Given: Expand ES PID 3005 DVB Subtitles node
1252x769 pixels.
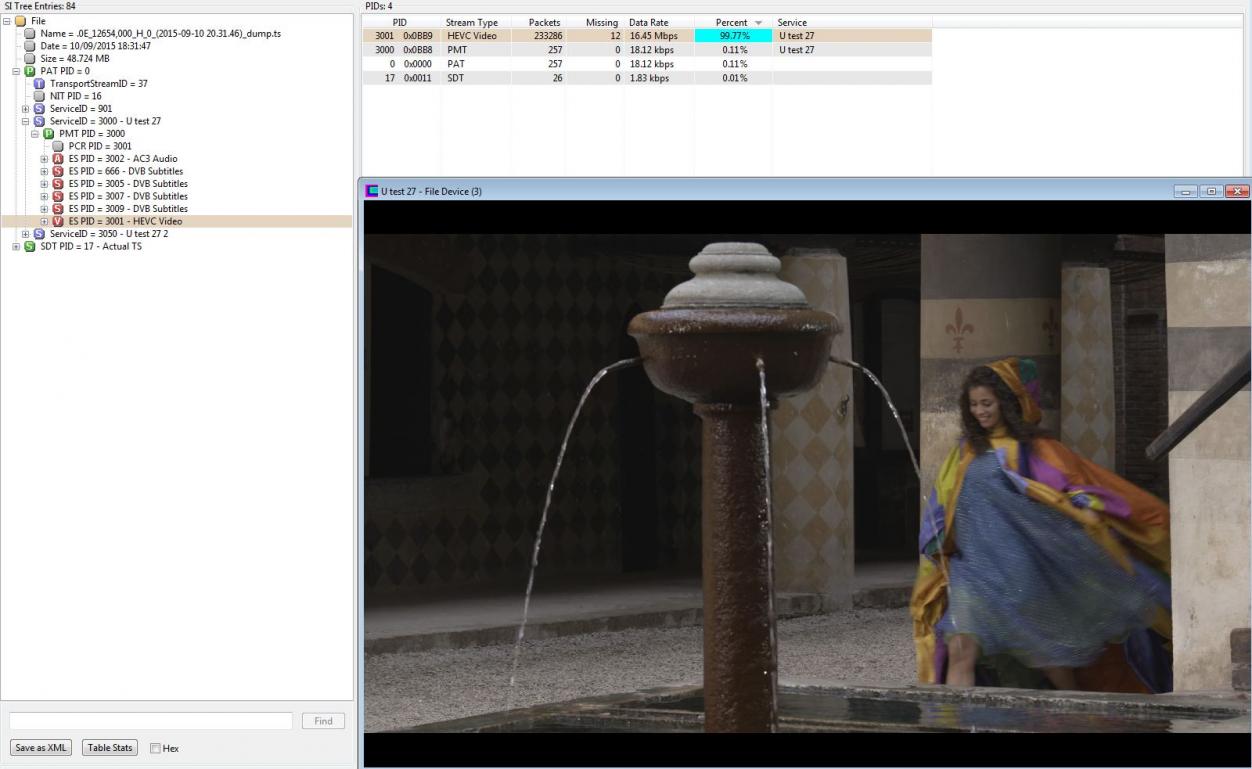Looking at the screenshot, I should pos(44,184).
